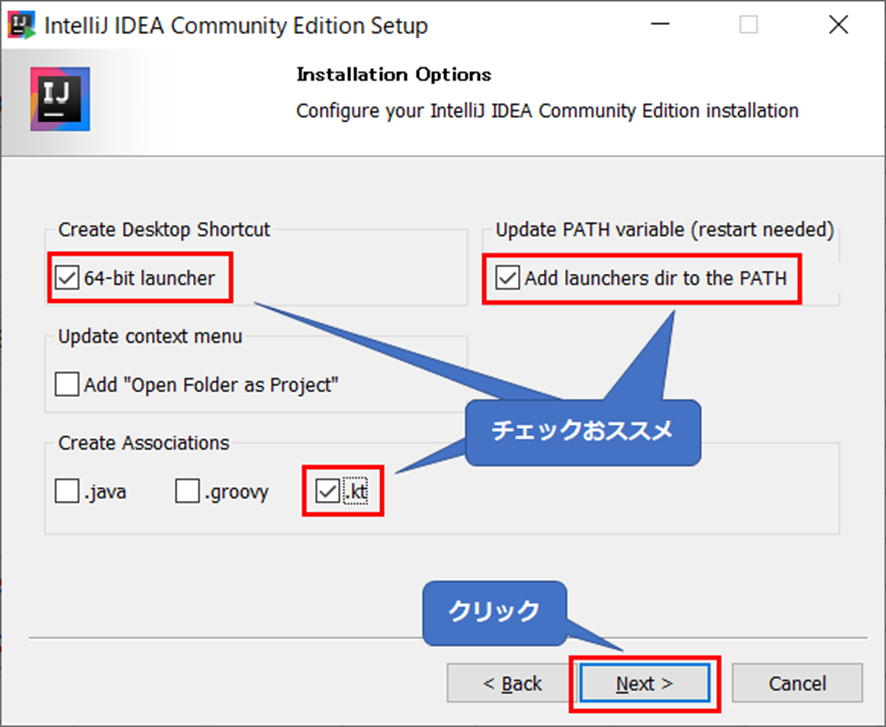Click the Create Desktop Shortcut group label
The width and height of the screenshot is (886, 727).
pos(164,229)
